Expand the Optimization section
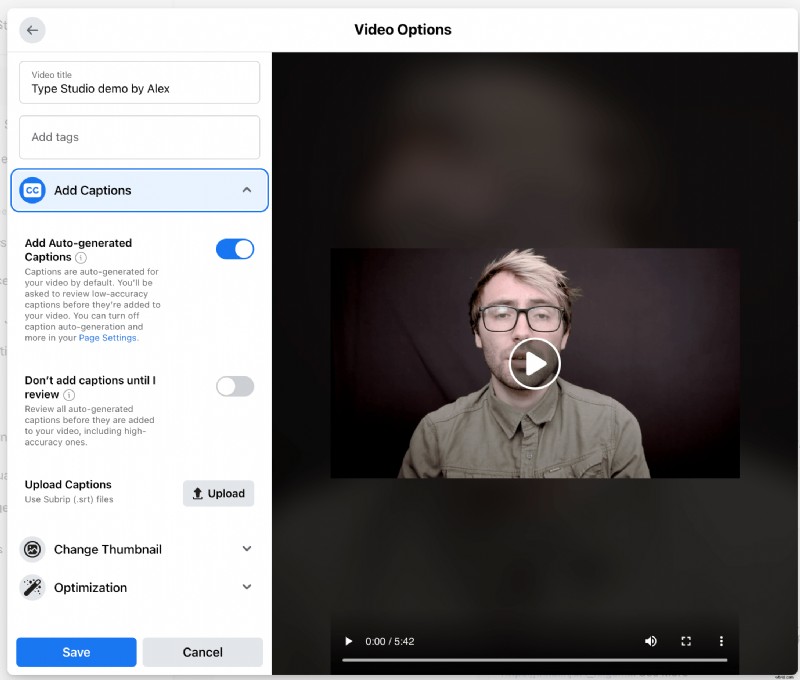Screen dimensions: 800x680 (247, 587)
